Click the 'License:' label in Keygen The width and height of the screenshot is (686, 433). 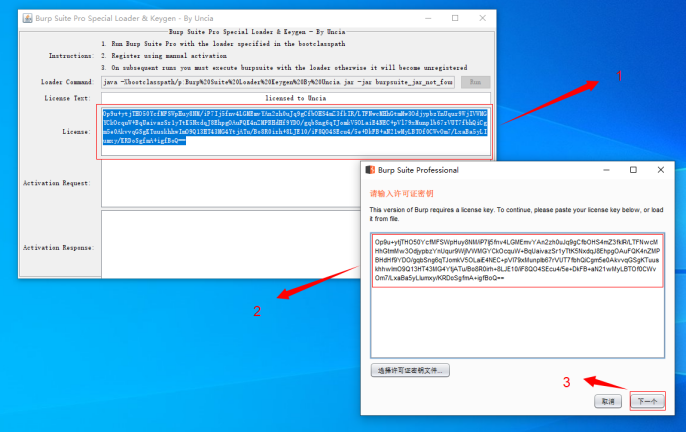point(77,132)
